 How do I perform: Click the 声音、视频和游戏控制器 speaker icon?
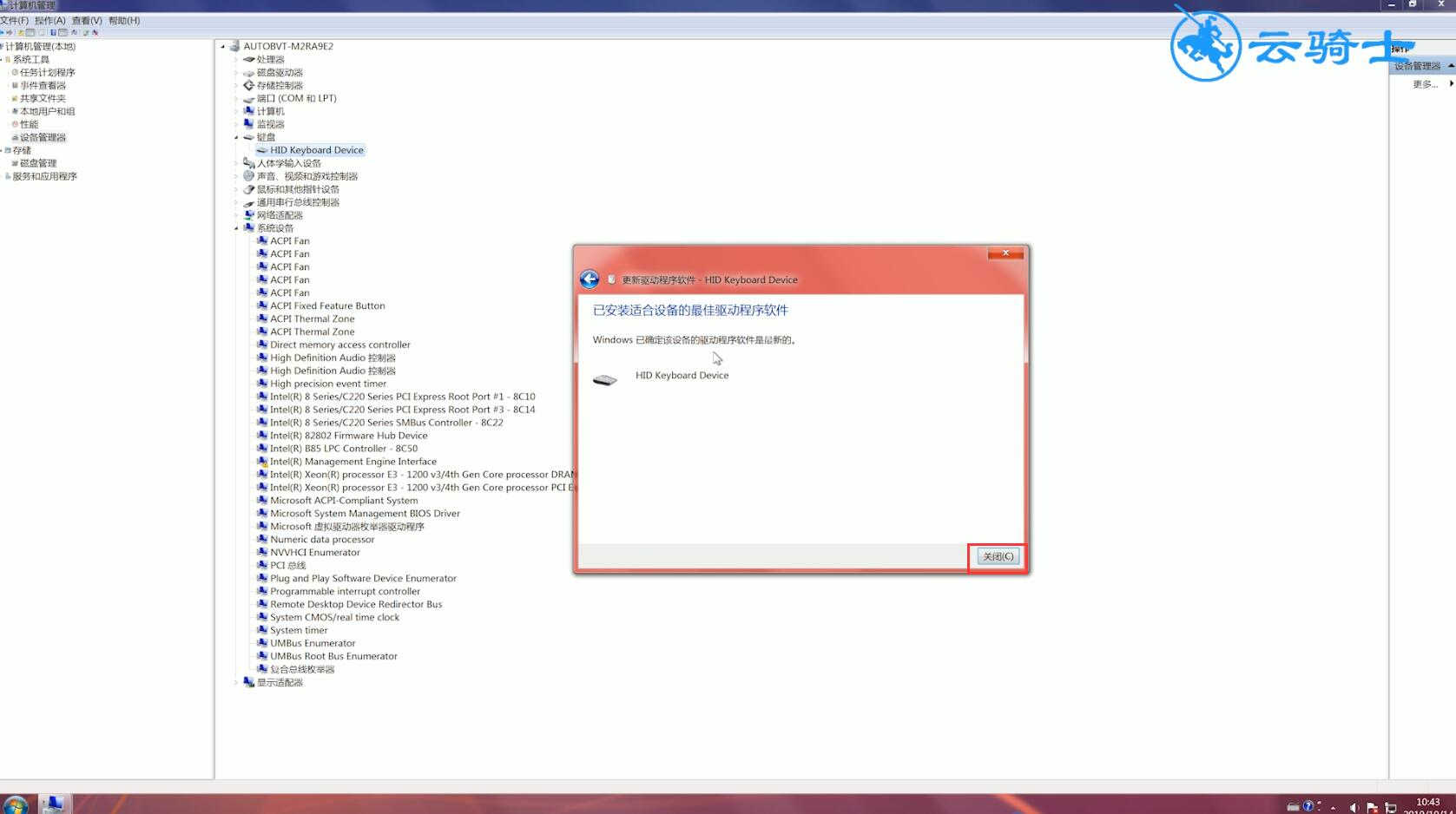(x=248, y=176)
